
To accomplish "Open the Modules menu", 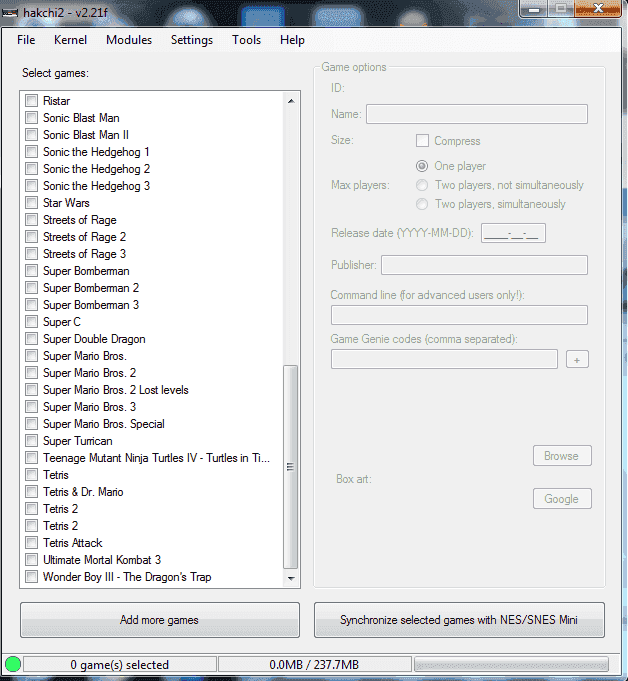I will coord(129,40).
